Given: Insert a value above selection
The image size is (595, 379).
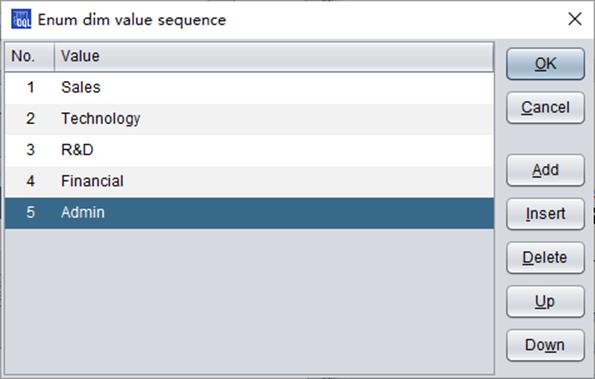Looking at the screenshot, I should tap(545, 214).
